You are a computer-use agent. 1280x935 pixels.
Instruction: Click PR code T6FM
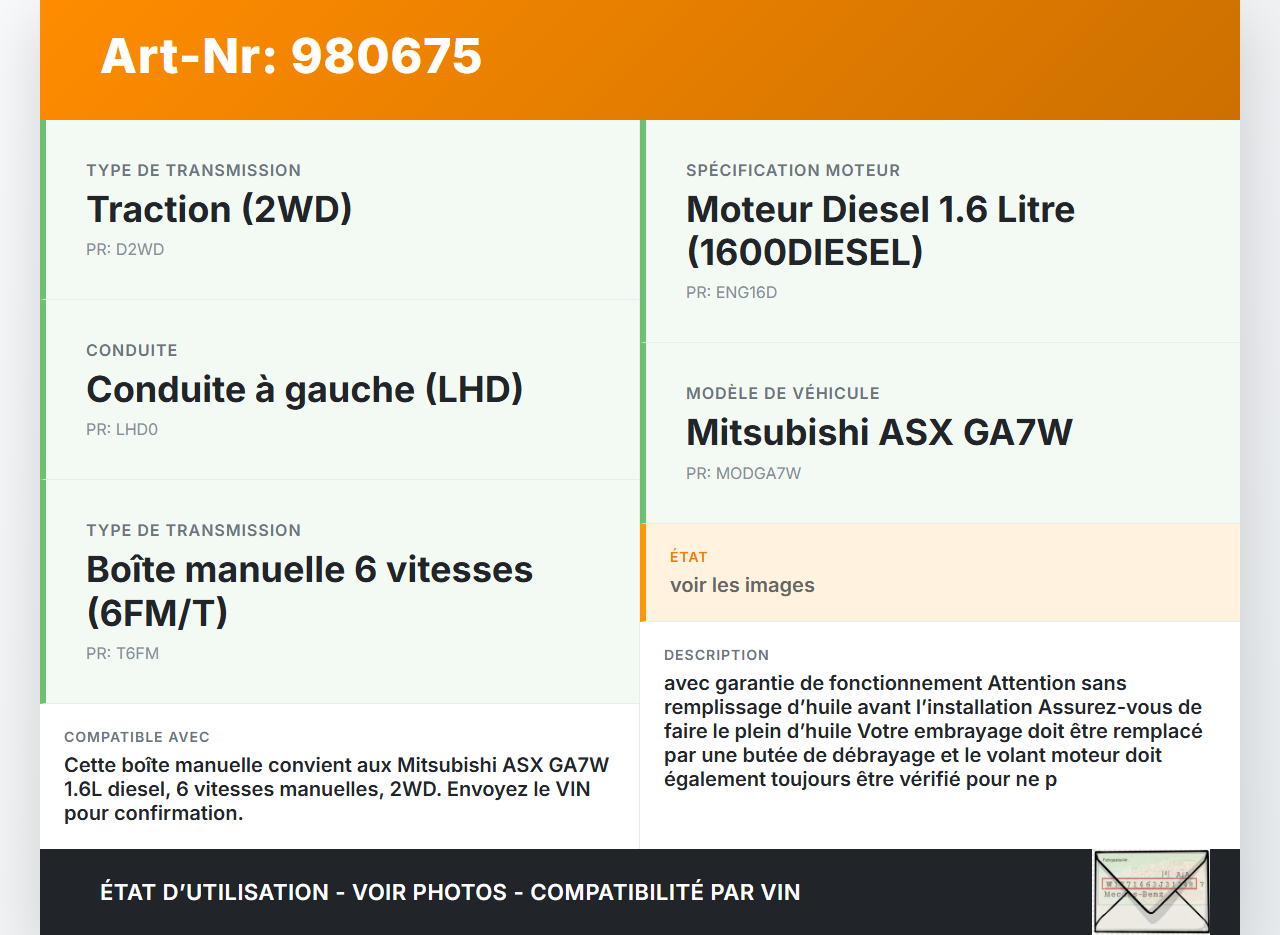[x=122, y=654]
